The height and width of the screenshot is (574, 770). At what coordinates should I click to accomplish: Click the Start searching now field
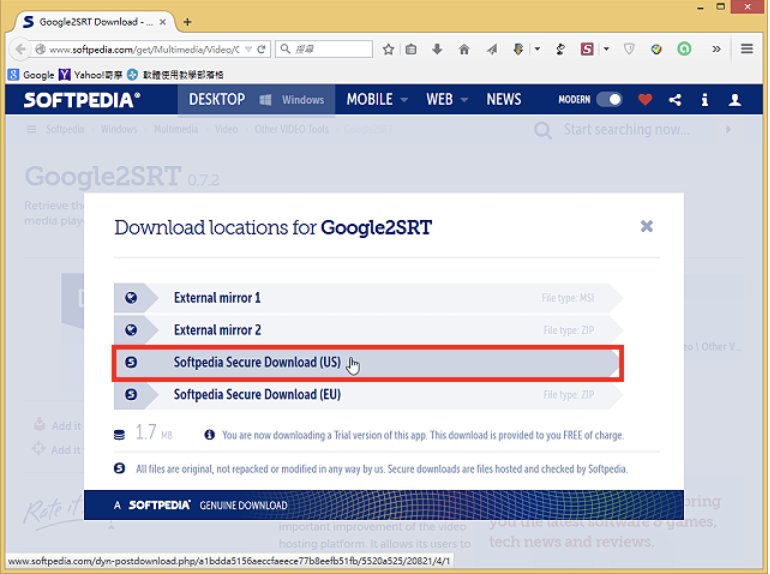pos(627,130)
